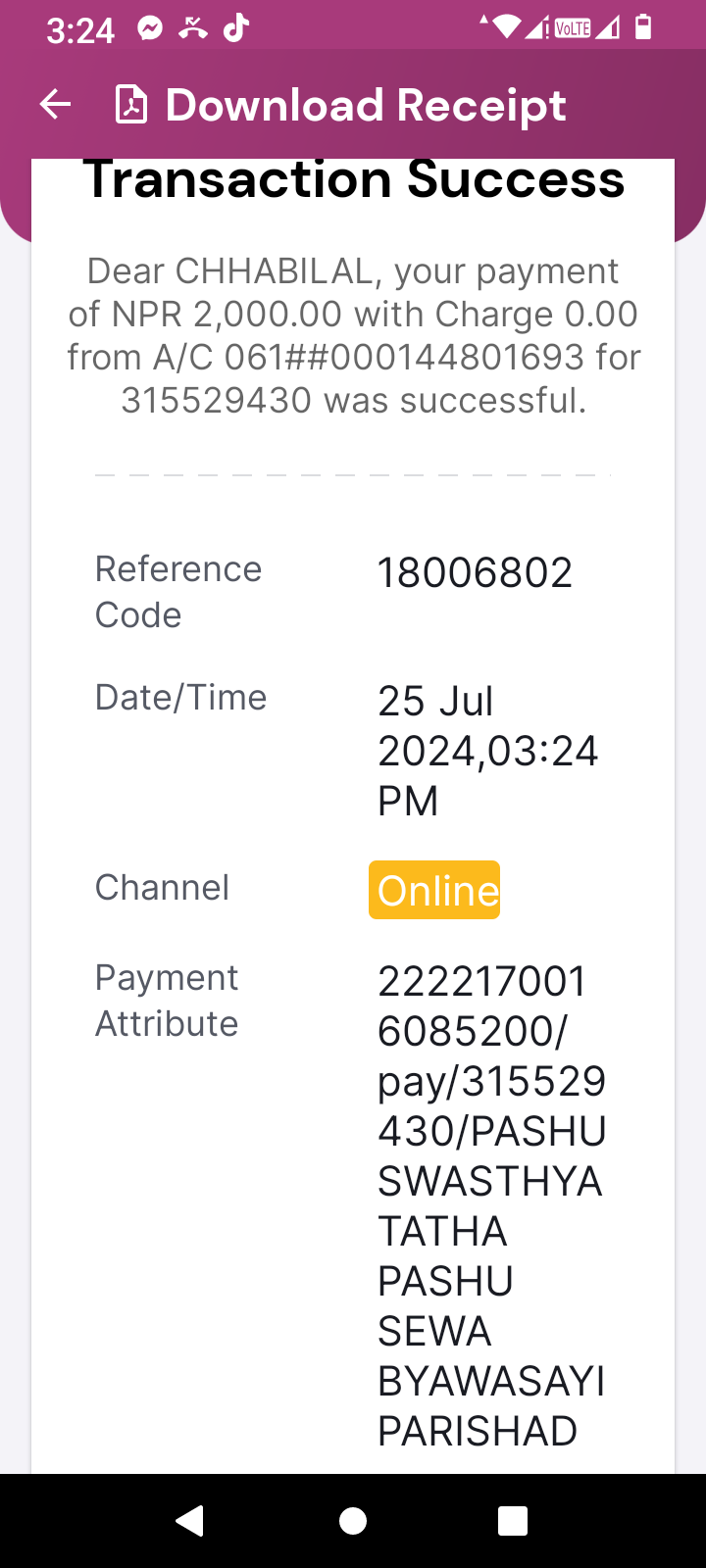Tap the missed call status icon
The height and width of the screenshot is (1568, 706).
193,28
